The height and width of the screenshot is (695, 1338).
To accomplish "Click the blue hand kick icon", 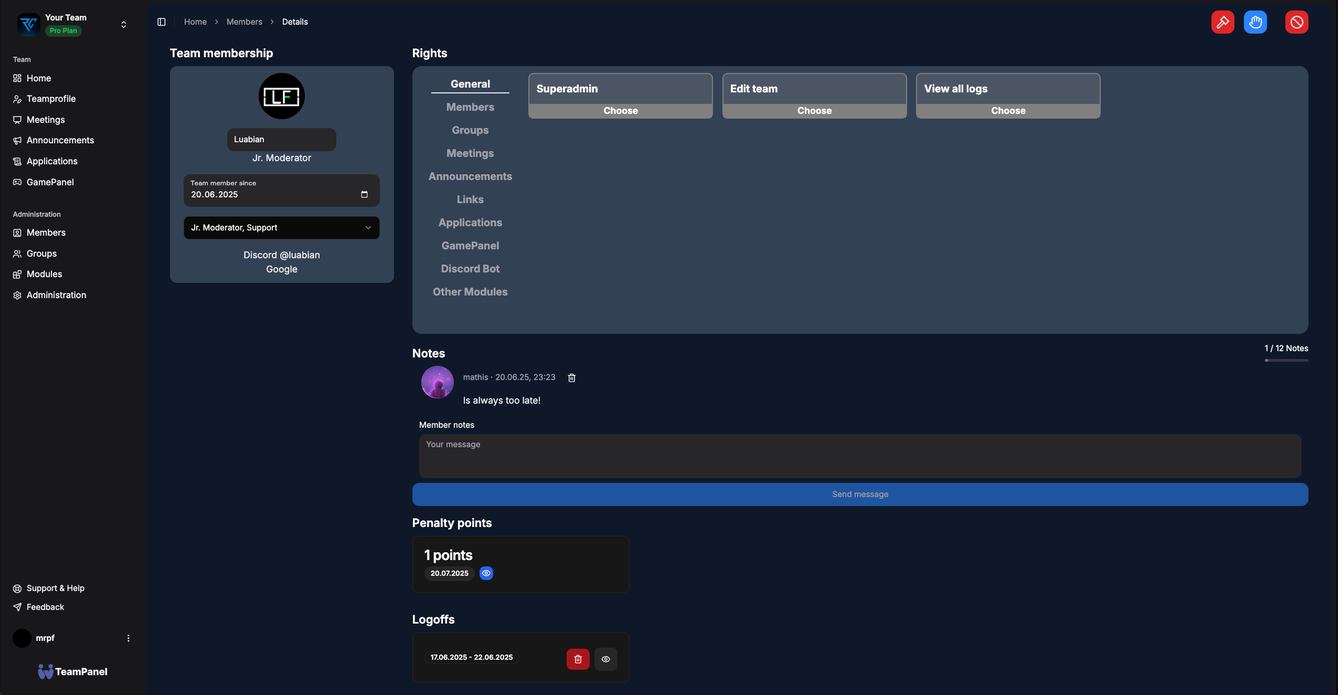I will [1254, 21].
